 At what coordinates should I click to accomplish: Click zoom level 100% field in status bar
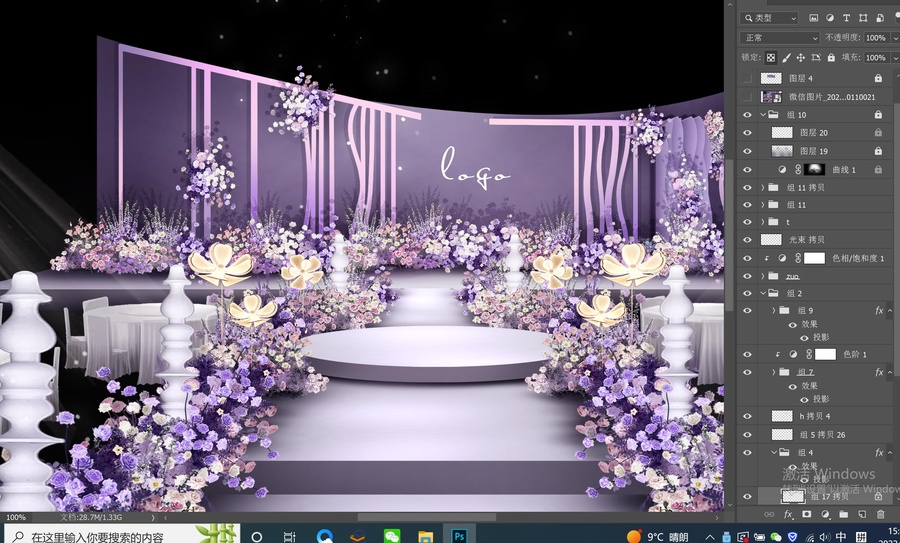coord(15,517)
